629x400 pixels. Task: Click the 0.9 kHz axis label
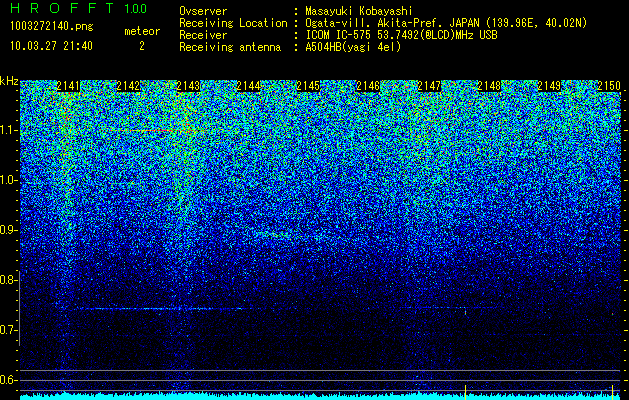pos(9,230)
